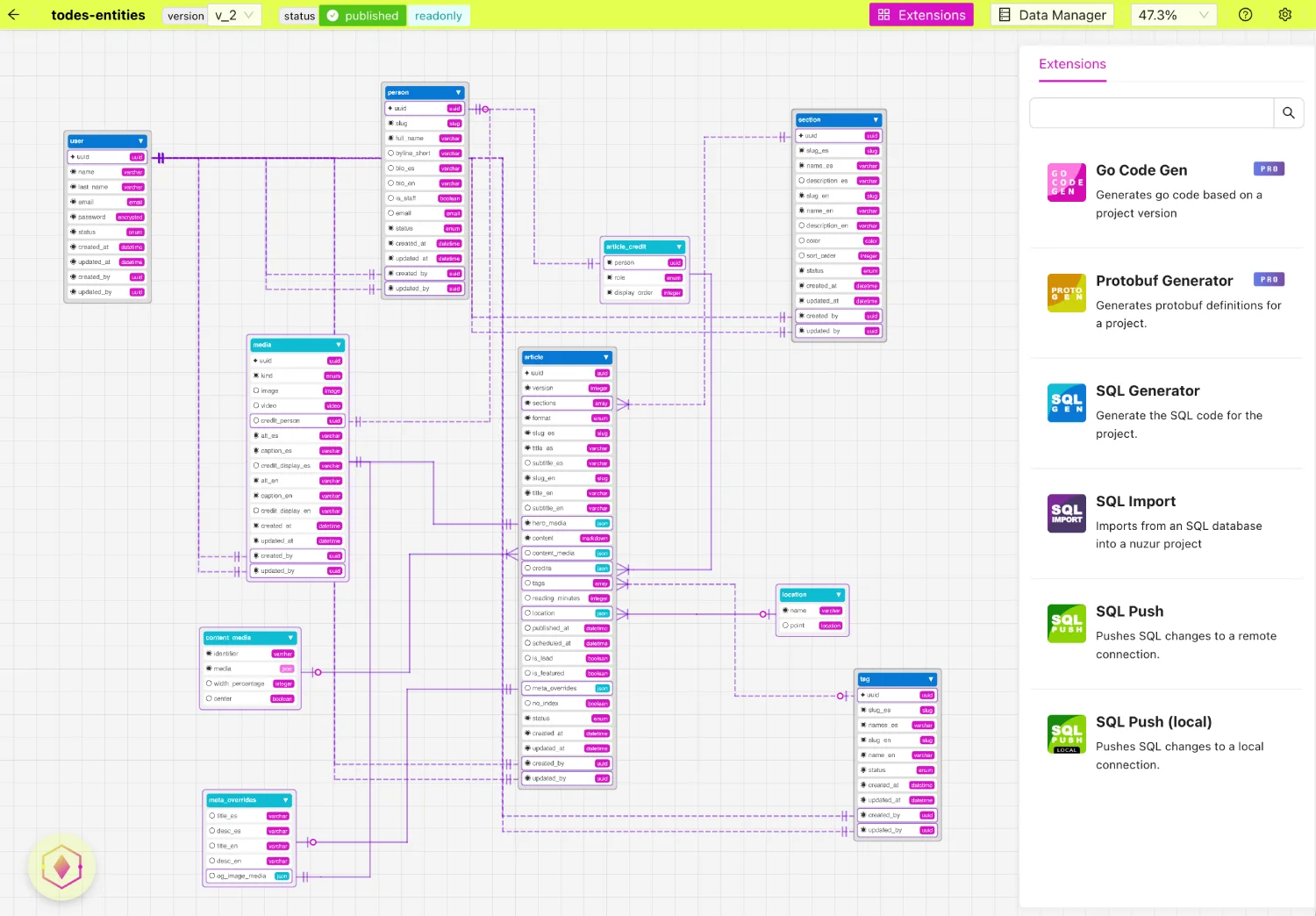
Task: Select the width_percentage field in content_media
Action: point(251,683)
